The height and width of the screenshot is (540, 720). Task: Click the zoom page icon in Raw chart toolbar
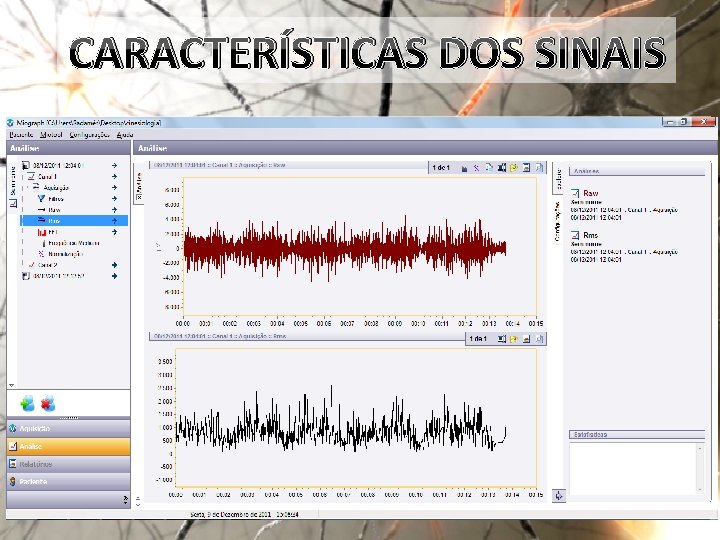(x=539, y=168)
